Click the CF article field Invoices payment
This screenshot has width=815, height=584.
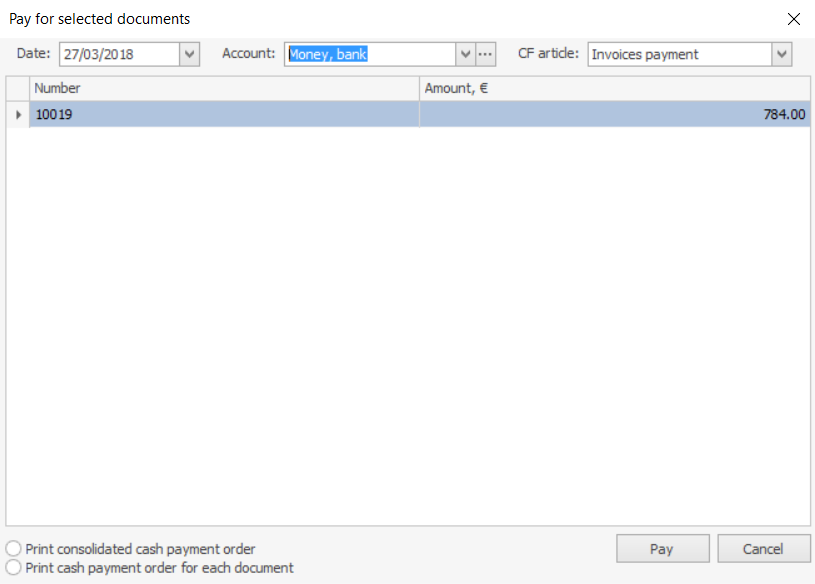click(678, 54)
